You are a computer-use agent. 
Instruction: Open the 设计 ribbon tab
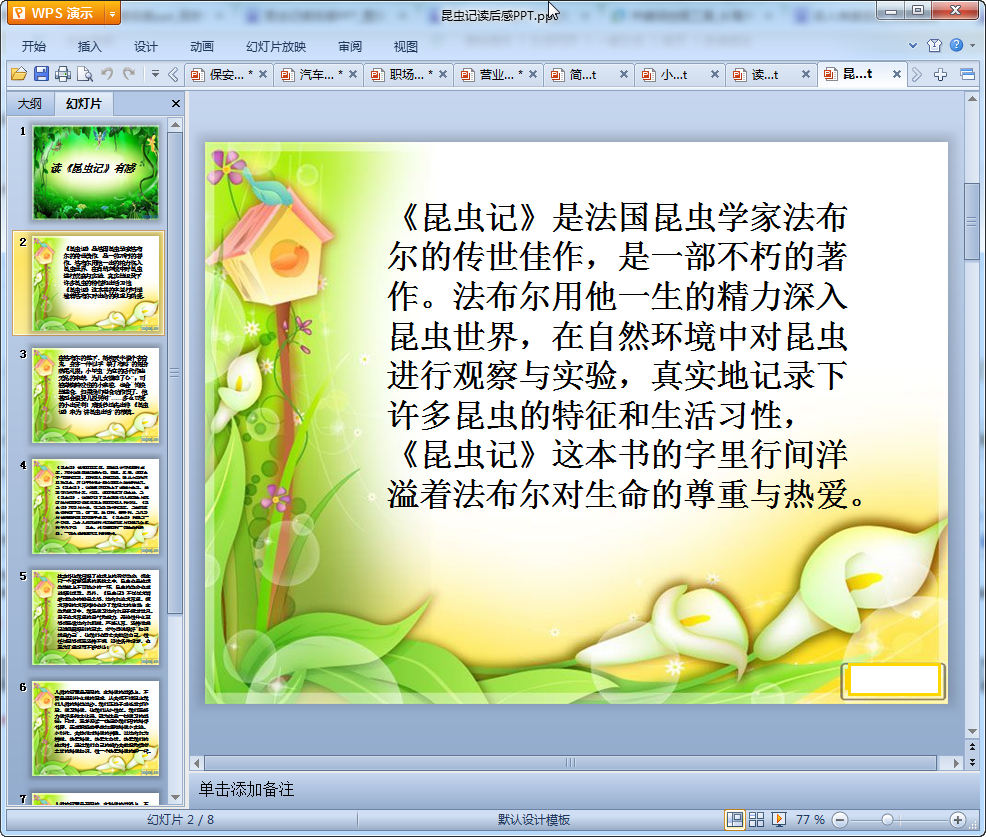pos(145,47)
